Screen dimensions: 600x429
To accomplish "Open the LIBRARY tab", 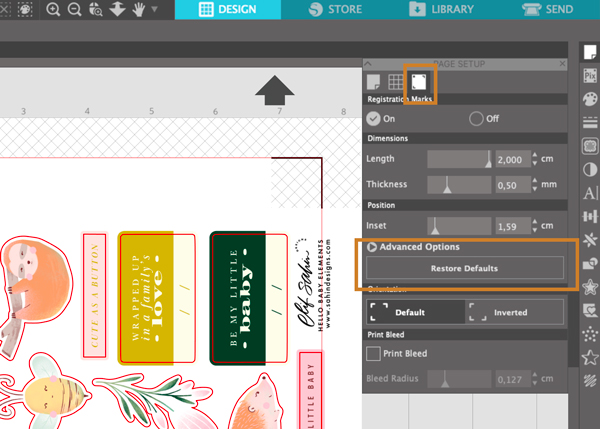I will coord(441,9).
